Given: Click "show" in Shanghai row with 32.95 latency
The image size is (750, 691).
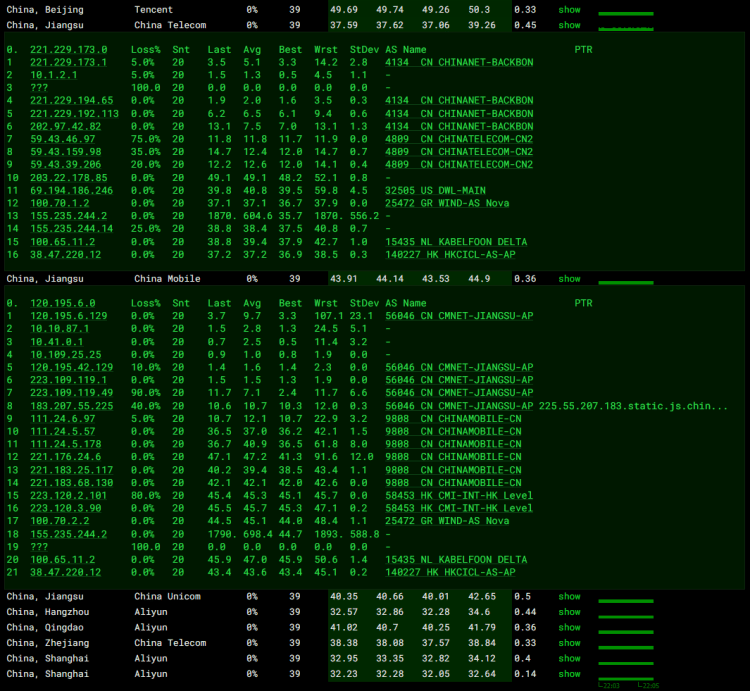Looking at the screenshot, I should pos(569,658).
